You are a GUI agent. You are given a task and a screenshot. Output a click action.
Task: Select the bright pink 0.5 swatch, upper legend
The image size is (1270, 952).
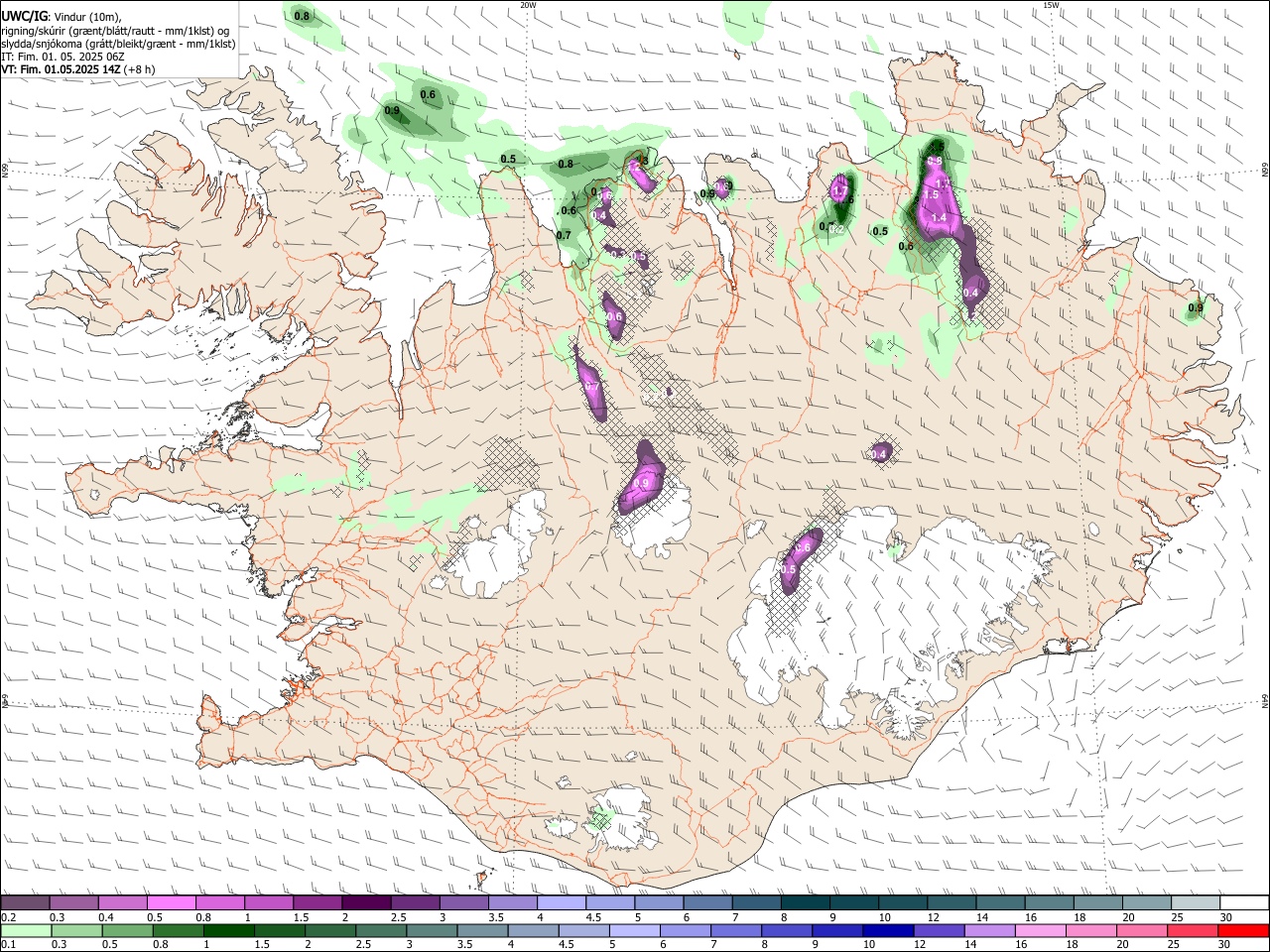click(x=171, y=902)
